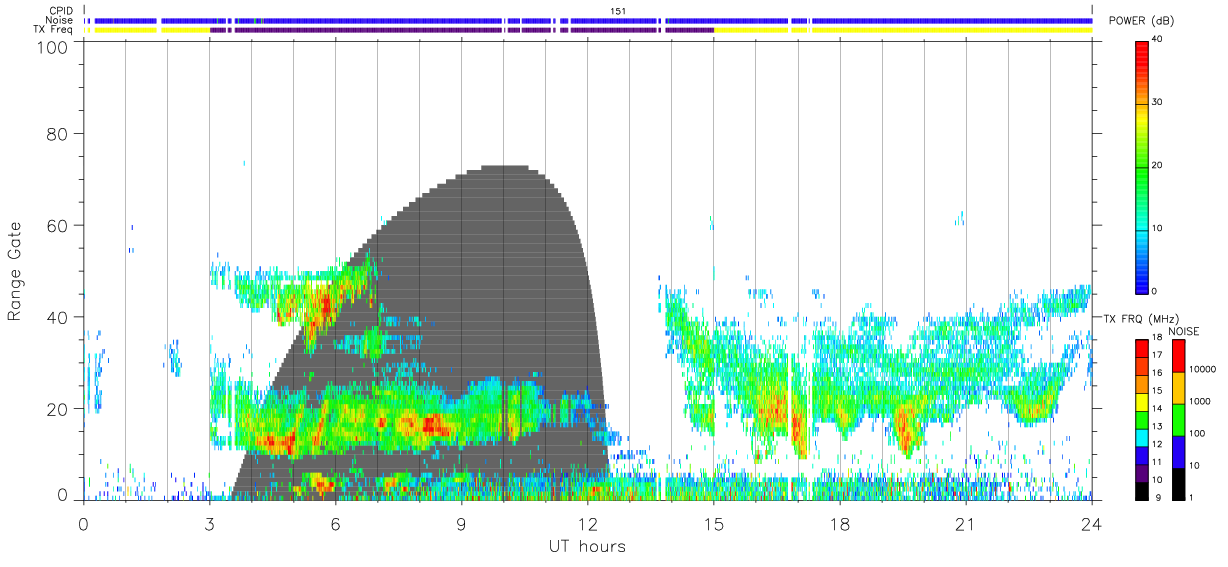Click the 21 tick on the UT hours axis

pos(966,524)
